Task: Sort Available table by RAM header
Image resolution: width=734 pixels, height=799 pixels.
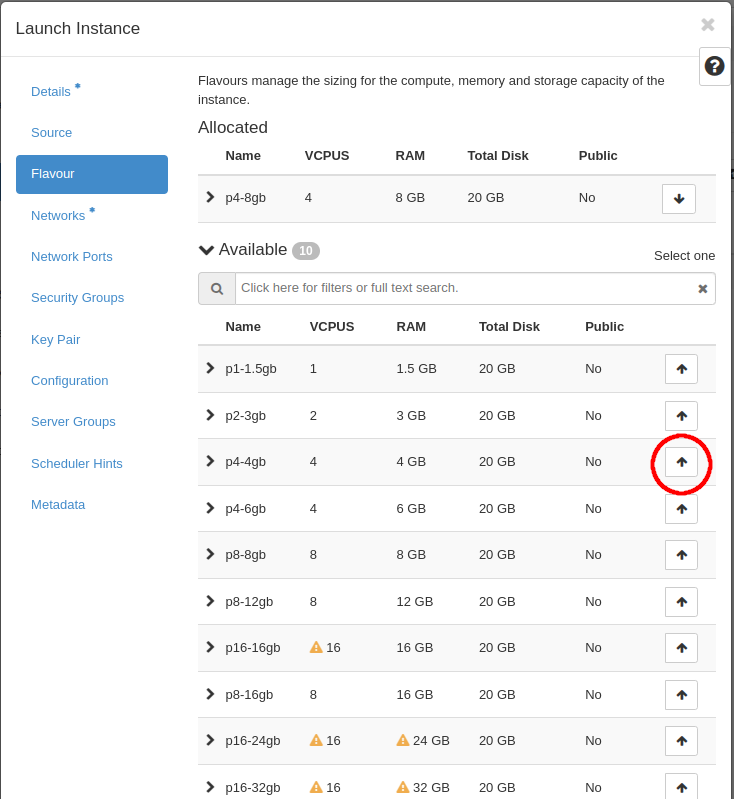Action: coord(411,327)
